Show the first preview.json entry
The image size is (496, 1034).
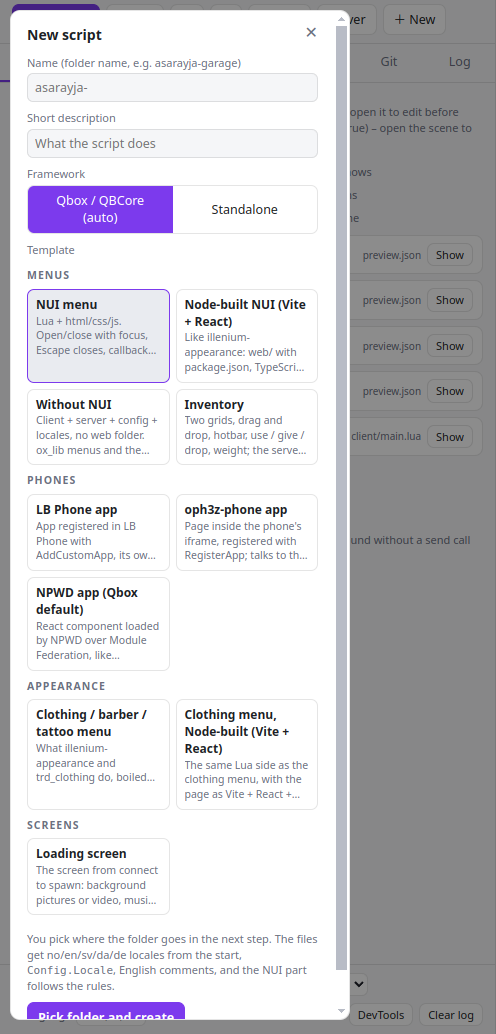[450, 255]
